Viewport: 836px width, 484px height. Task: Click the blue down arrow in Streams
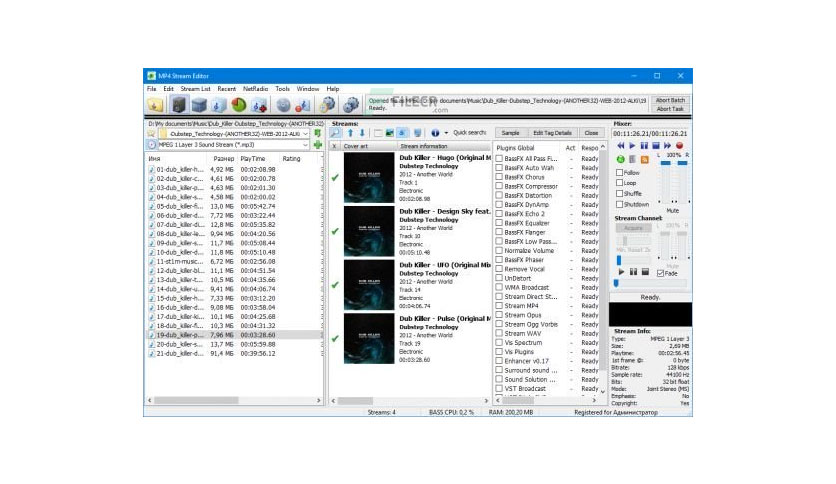click(362, 133)
